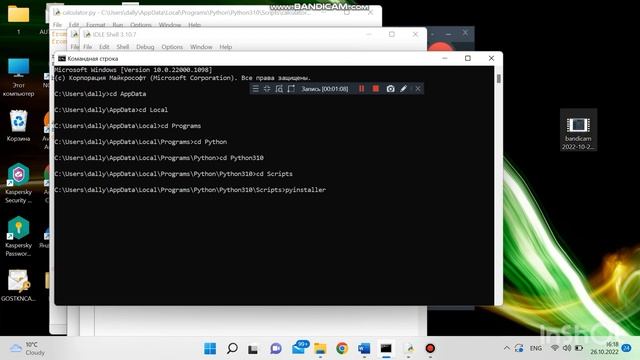
Task: Open the Help menu in the calculator.py editor
Action: (x=194, y=25)
